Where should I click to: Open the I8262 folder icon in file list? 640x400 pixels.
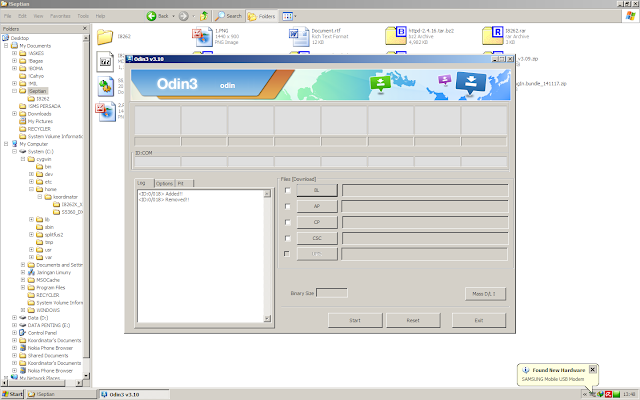pyautogui.click(x=105, y=37)
